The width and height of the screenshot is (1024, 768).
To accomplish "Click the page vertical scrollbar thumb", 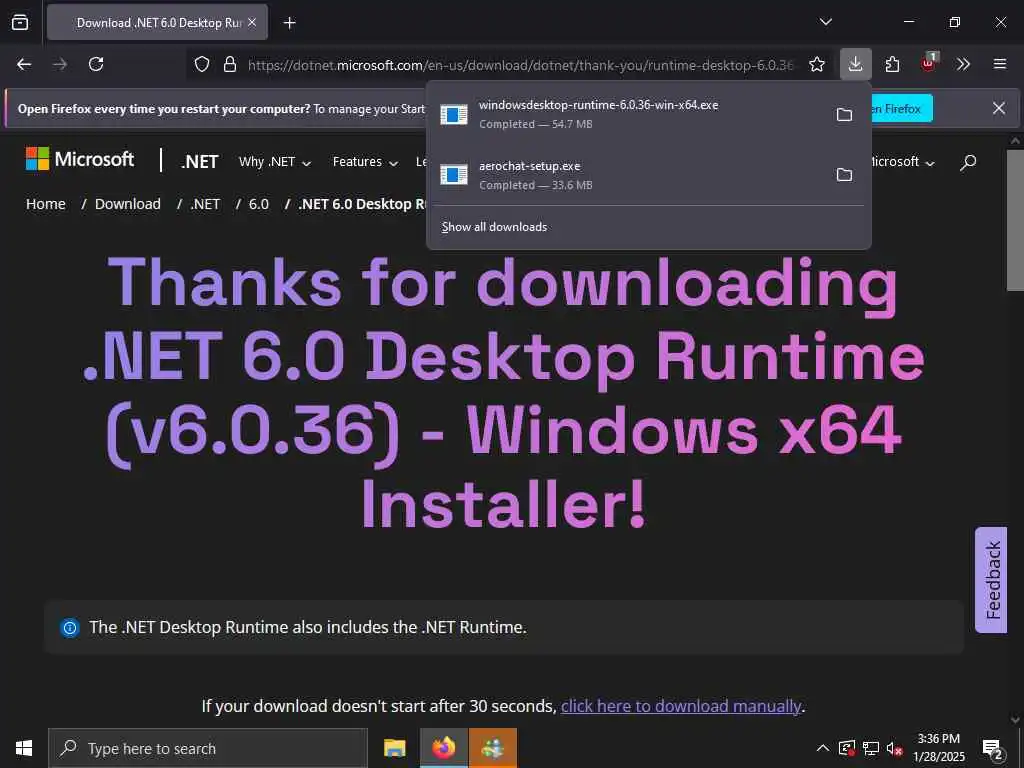I will [x=1015, y=220].
